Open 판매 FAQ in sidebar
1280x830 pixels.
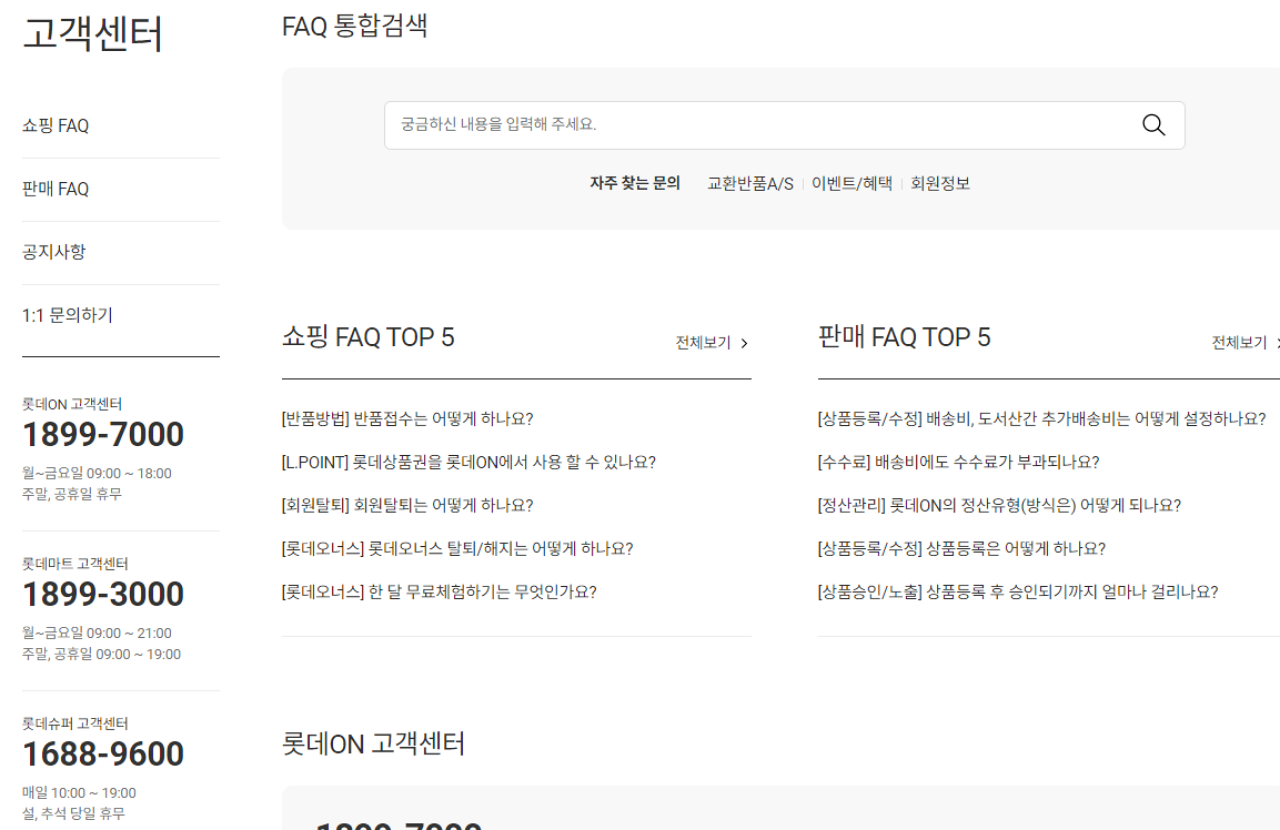[55, 189]
